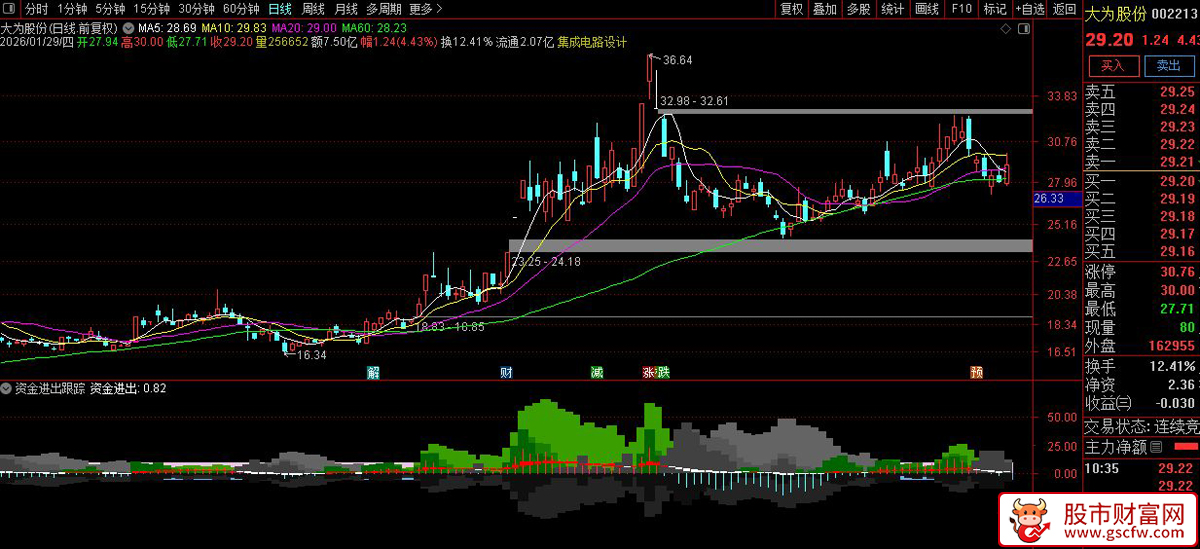
Task: Click the 统计 statistics button
Action: [x=892, y=9]
